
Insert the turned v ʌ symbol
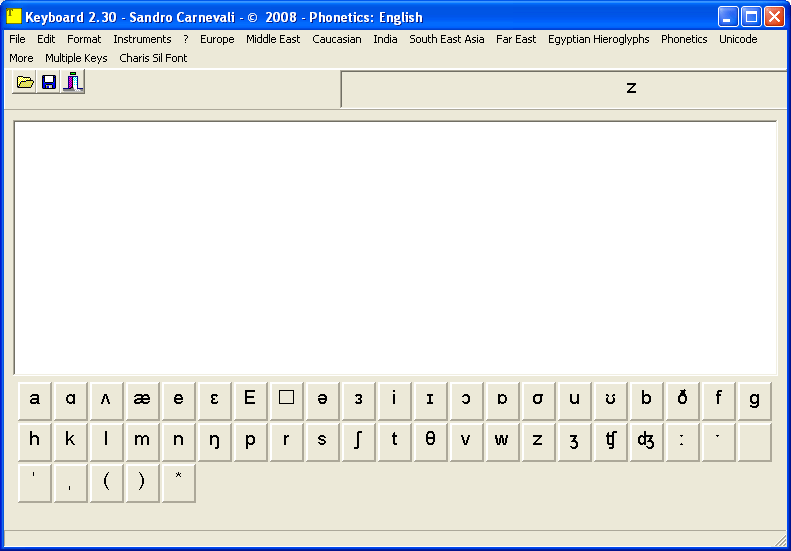[x=106, y=401]
